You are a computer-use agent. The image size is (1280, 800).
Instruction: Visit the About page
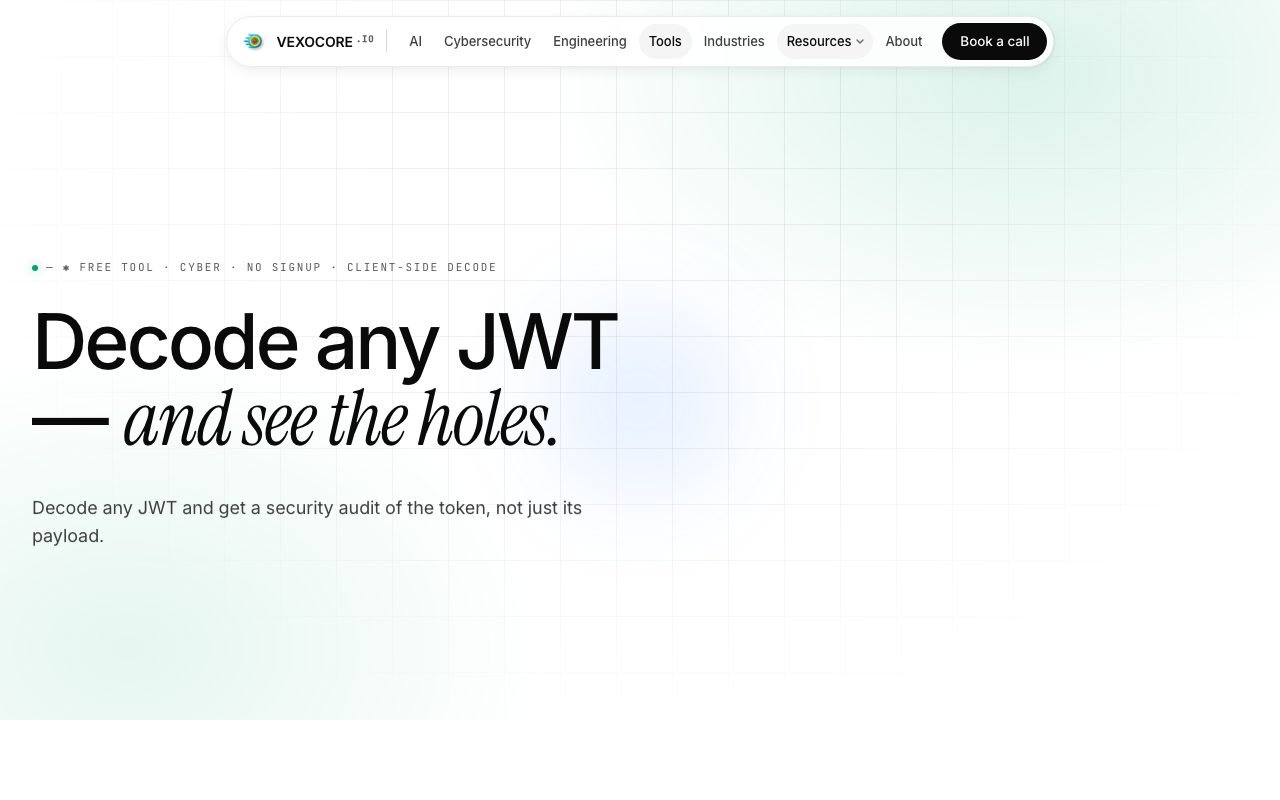click(904, 41)
